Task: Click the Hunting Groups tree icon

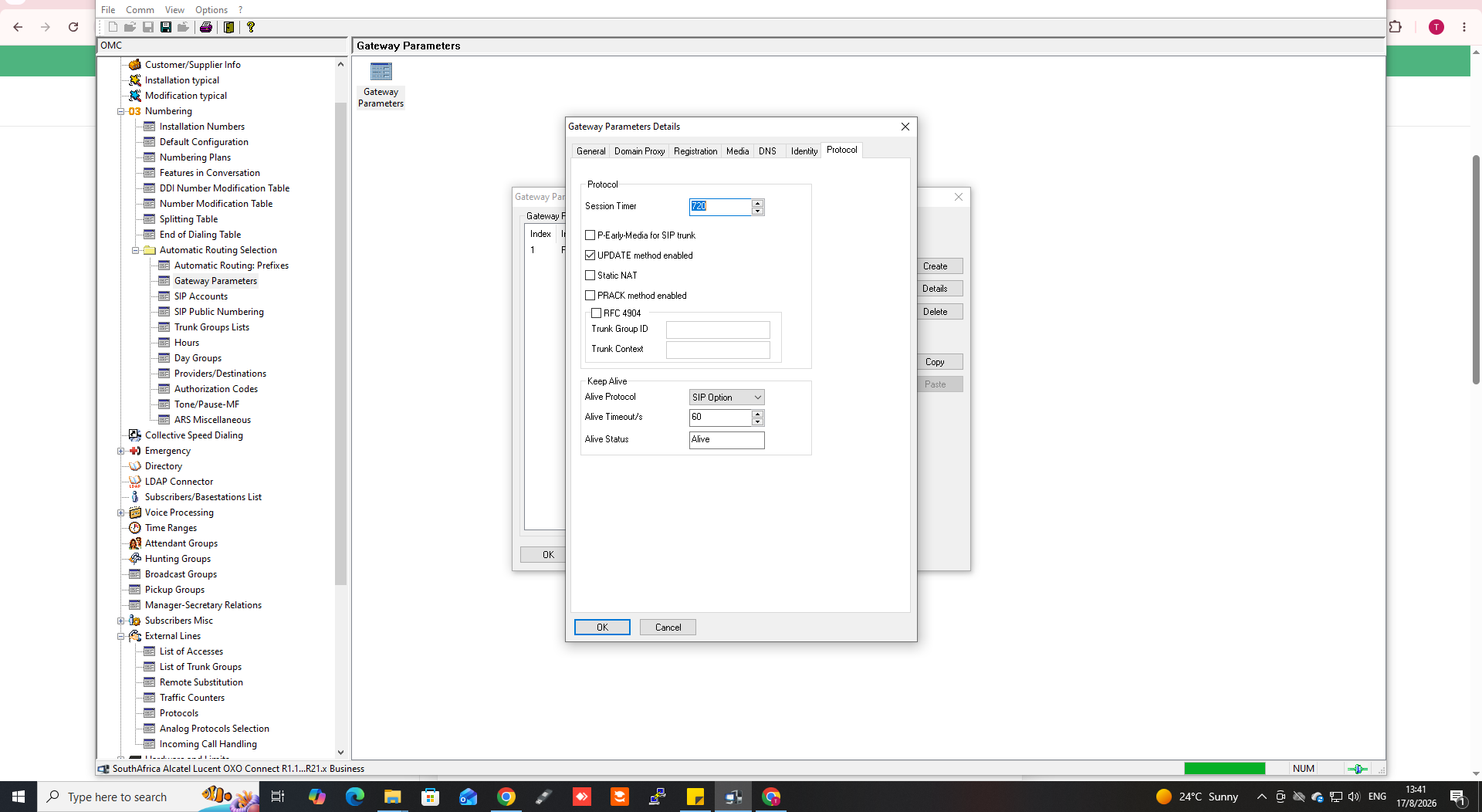Action: click(x=135, y=559)
